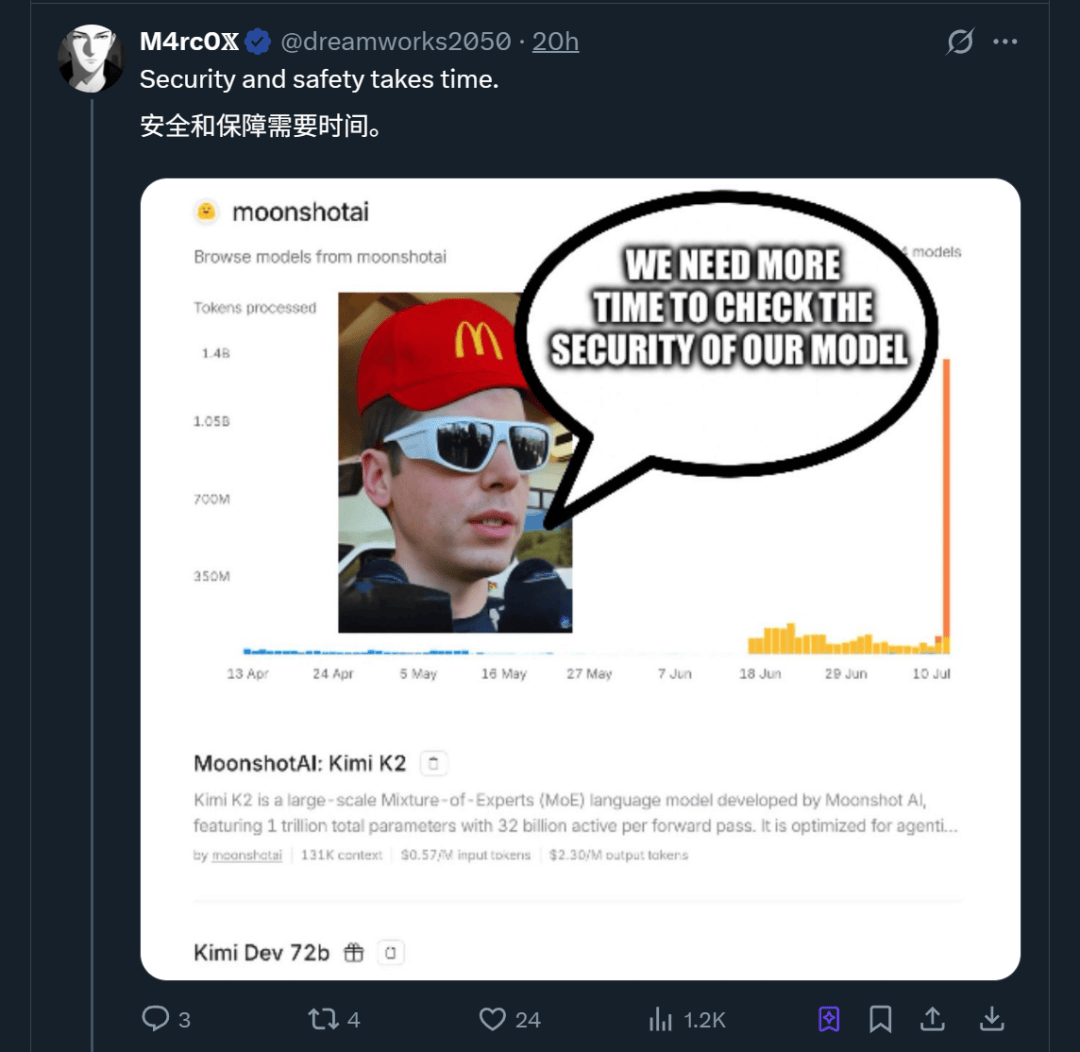This screenshot has width=1080, height=1052.
Task: Repost the tweet using the repost arrows
Action: (x=322, y=1018)
